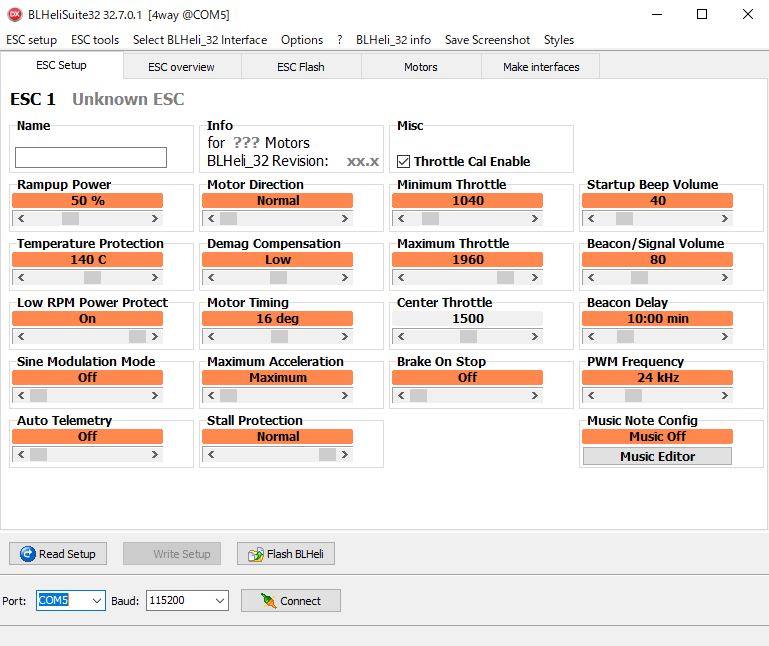This screenshot has width=769, height=646.
Task: Toggle Throttle Cal Enable checkbox
Action: tap(403, 161)
